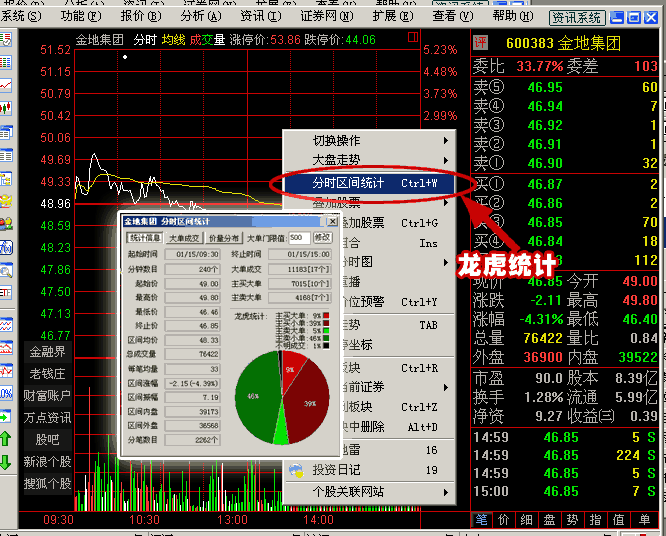Open the 分析 menu
This screenshot has height=536, width=666.
pos(200,16)
